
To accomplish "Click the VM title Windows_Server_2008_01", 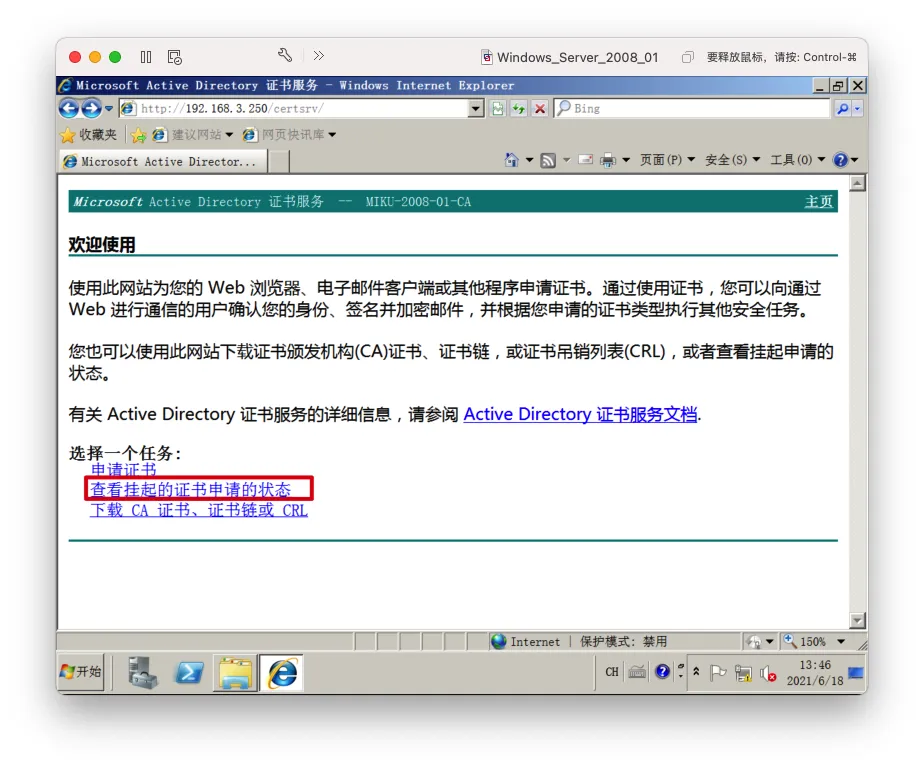I will [577, 57].
